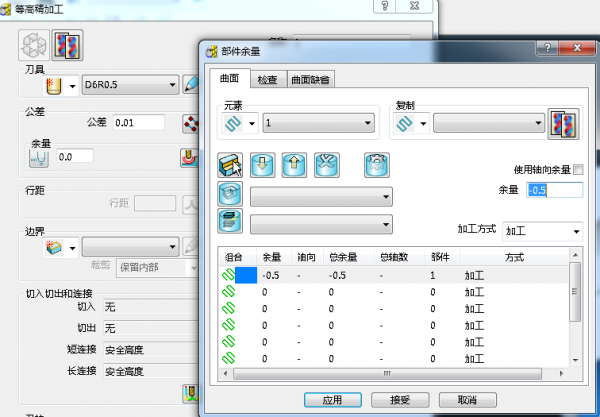
Task: Click the help button in 部件余量 title bar
Action: point(547,48)
